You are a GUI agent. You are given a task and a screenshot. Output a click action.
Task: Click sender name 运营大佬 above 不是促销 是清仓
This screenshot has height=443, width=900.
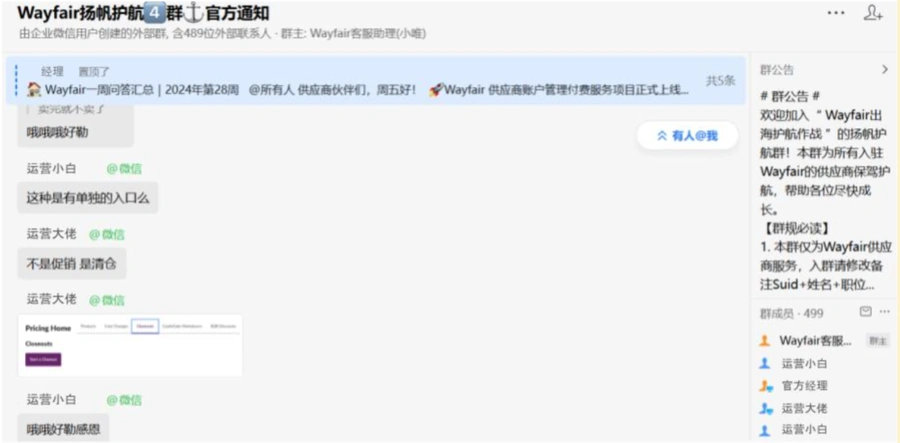[x=51, y=234]
